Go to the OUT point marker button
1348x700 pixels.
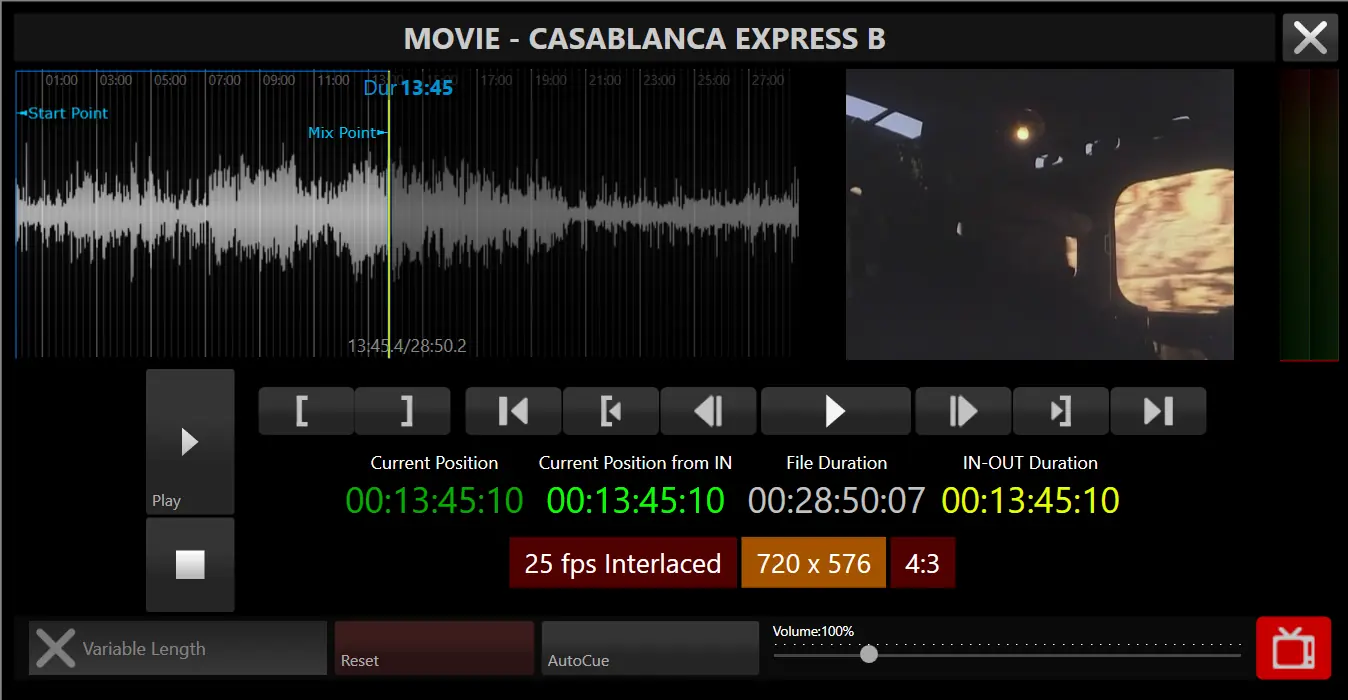(x=1061, y=411)
